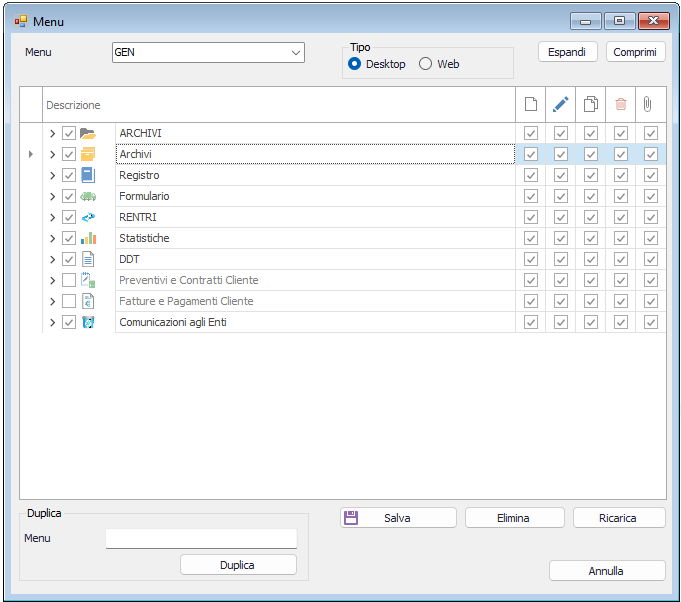Select the Web radio button
Viewport: 681px width, 602px height.
[x=426, y=64]
